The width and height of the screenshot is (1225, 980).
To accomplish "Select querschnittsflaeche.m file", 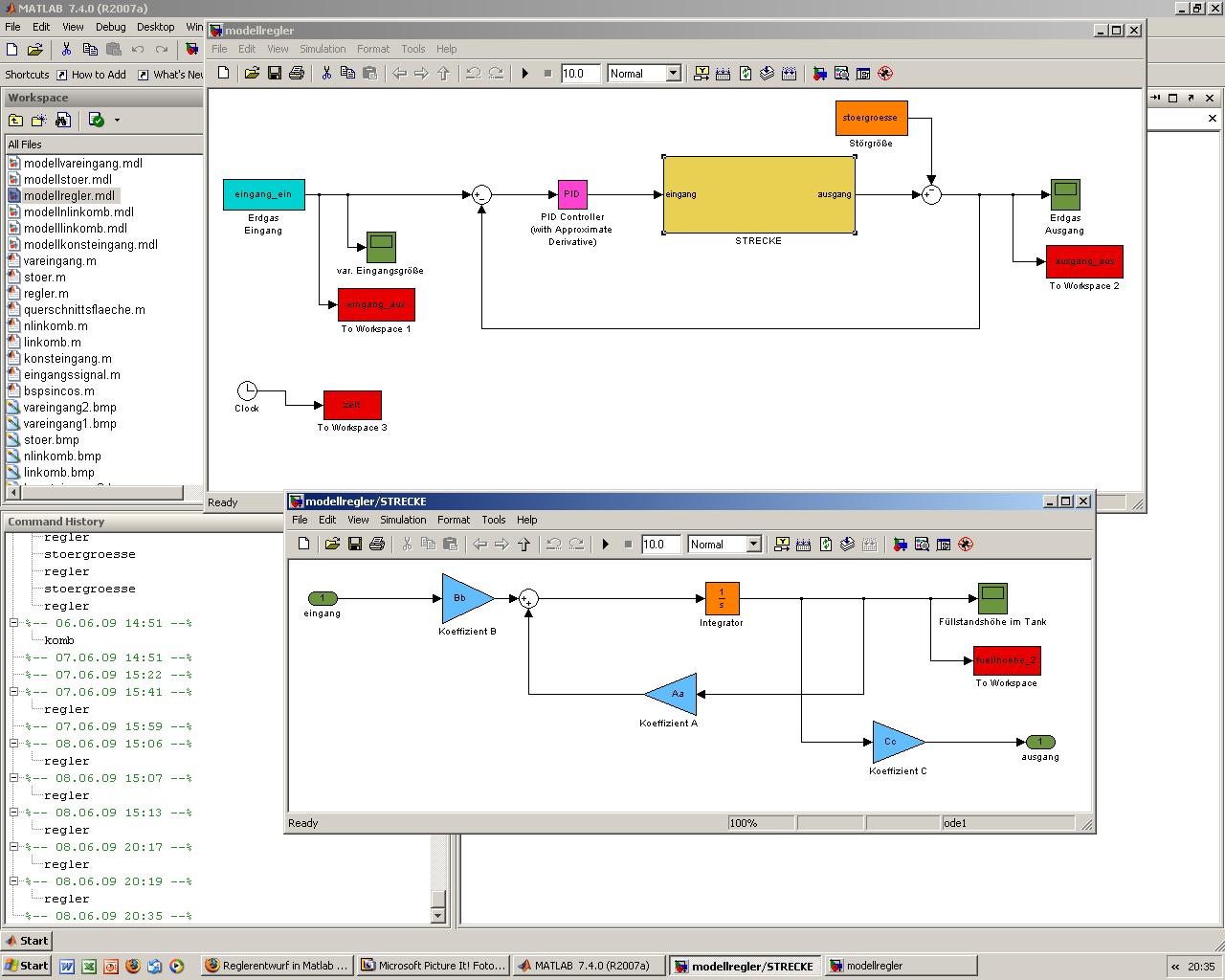I will point(84,309).
